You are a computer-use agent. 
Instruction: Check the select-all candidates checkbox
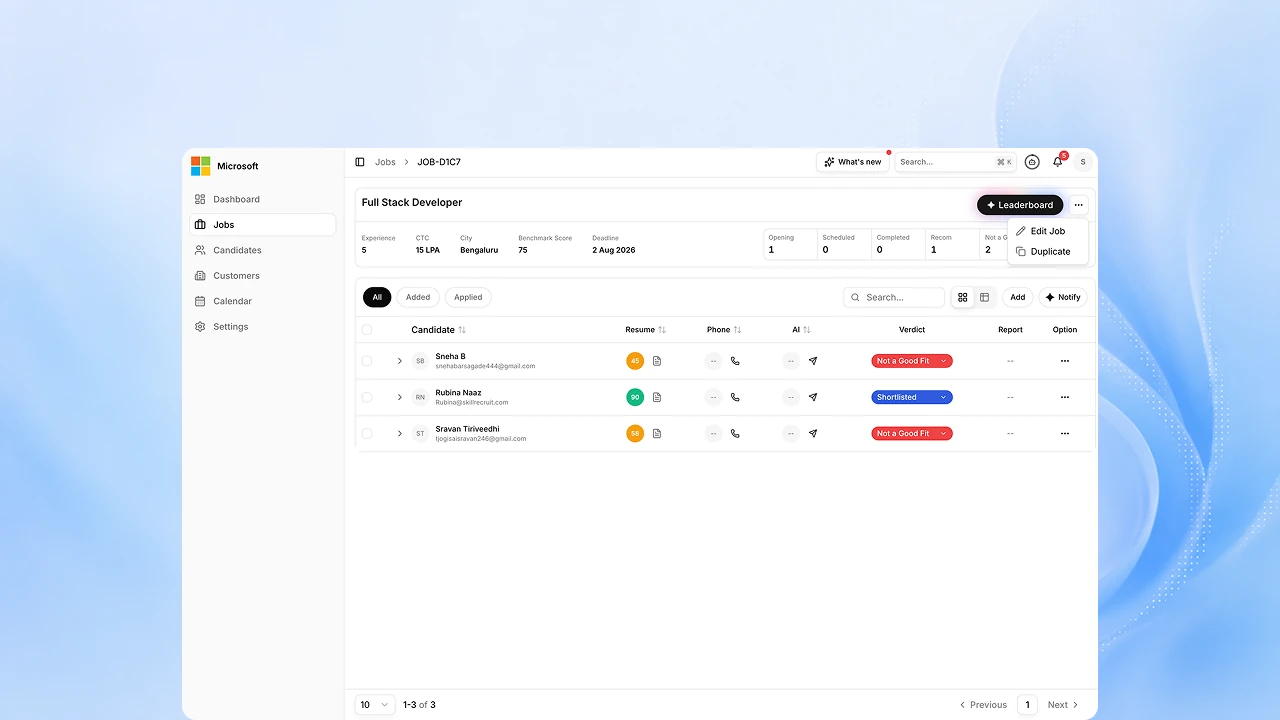[x=367, y=330]
